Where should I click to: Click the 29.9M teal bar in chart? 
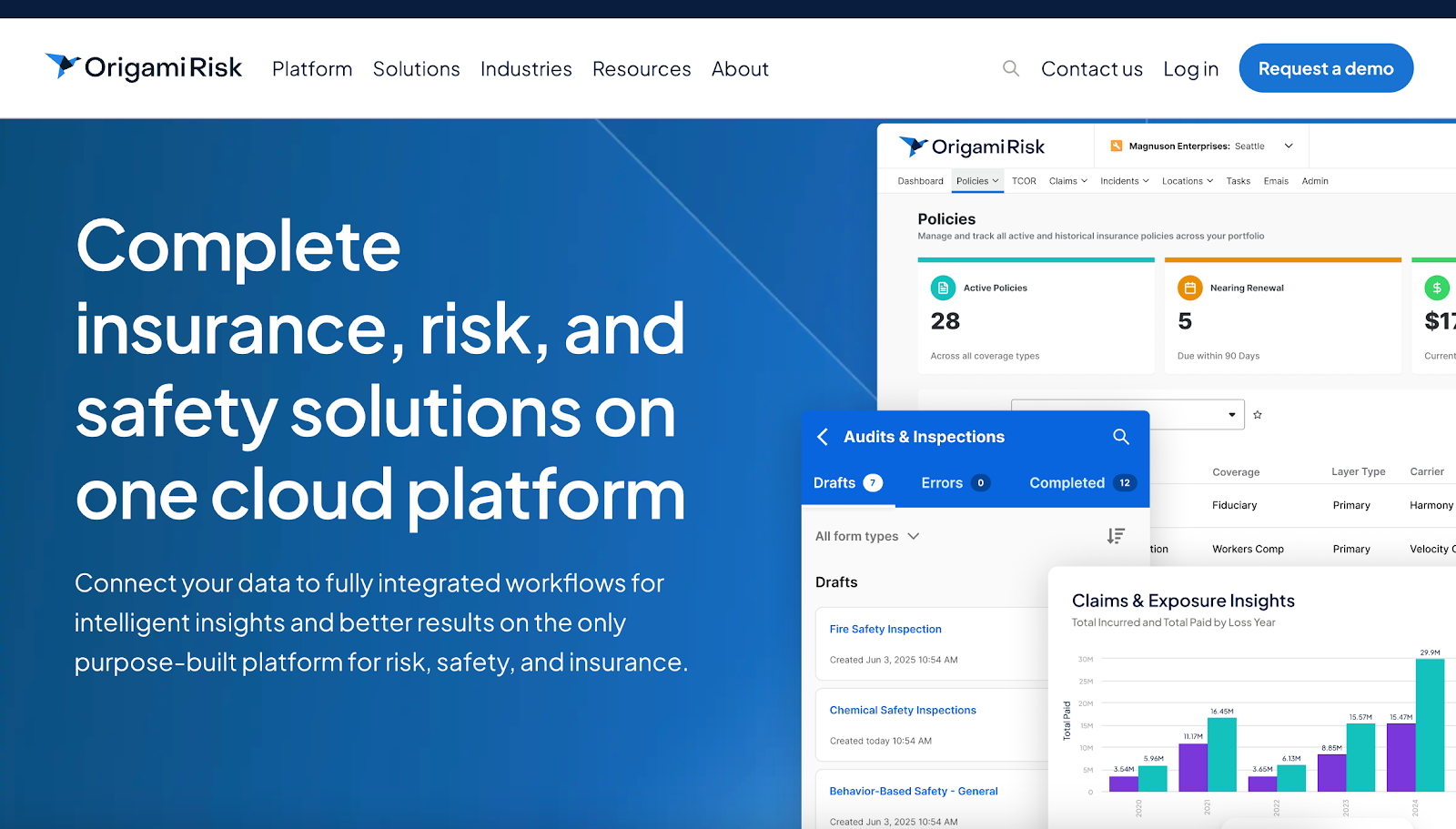tap(1430, 725)
